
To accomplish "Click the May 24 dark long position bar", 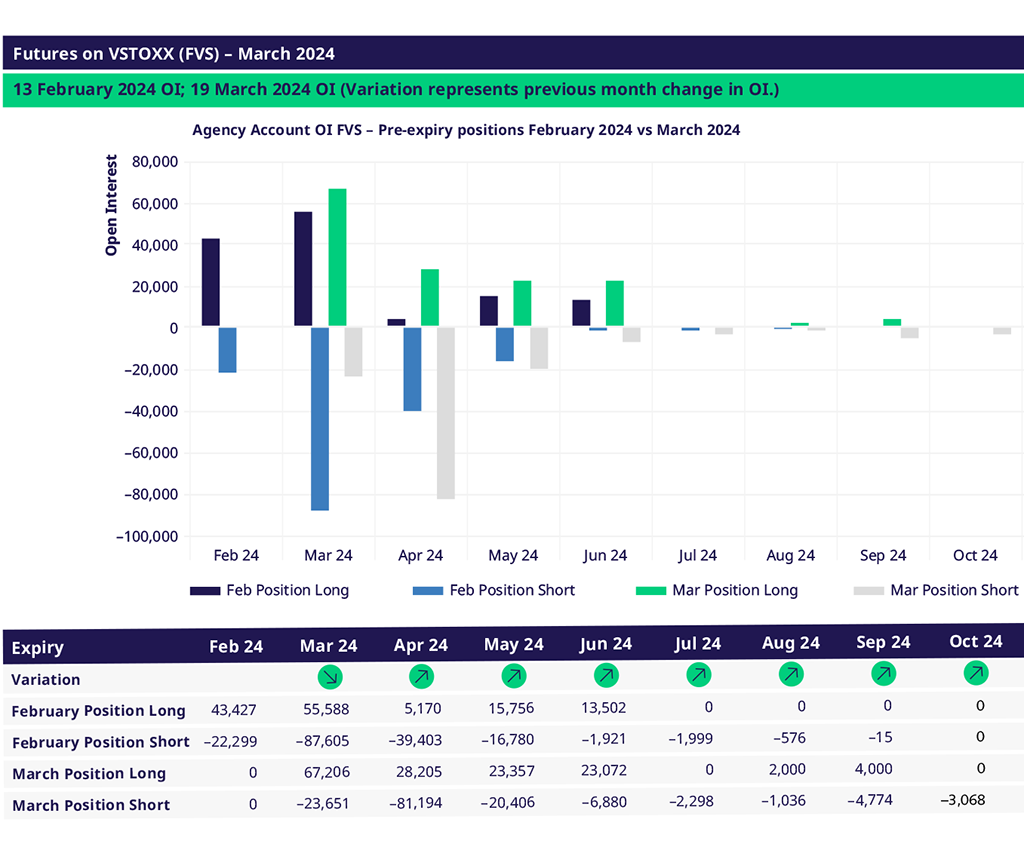I will [x=488, y=311].
